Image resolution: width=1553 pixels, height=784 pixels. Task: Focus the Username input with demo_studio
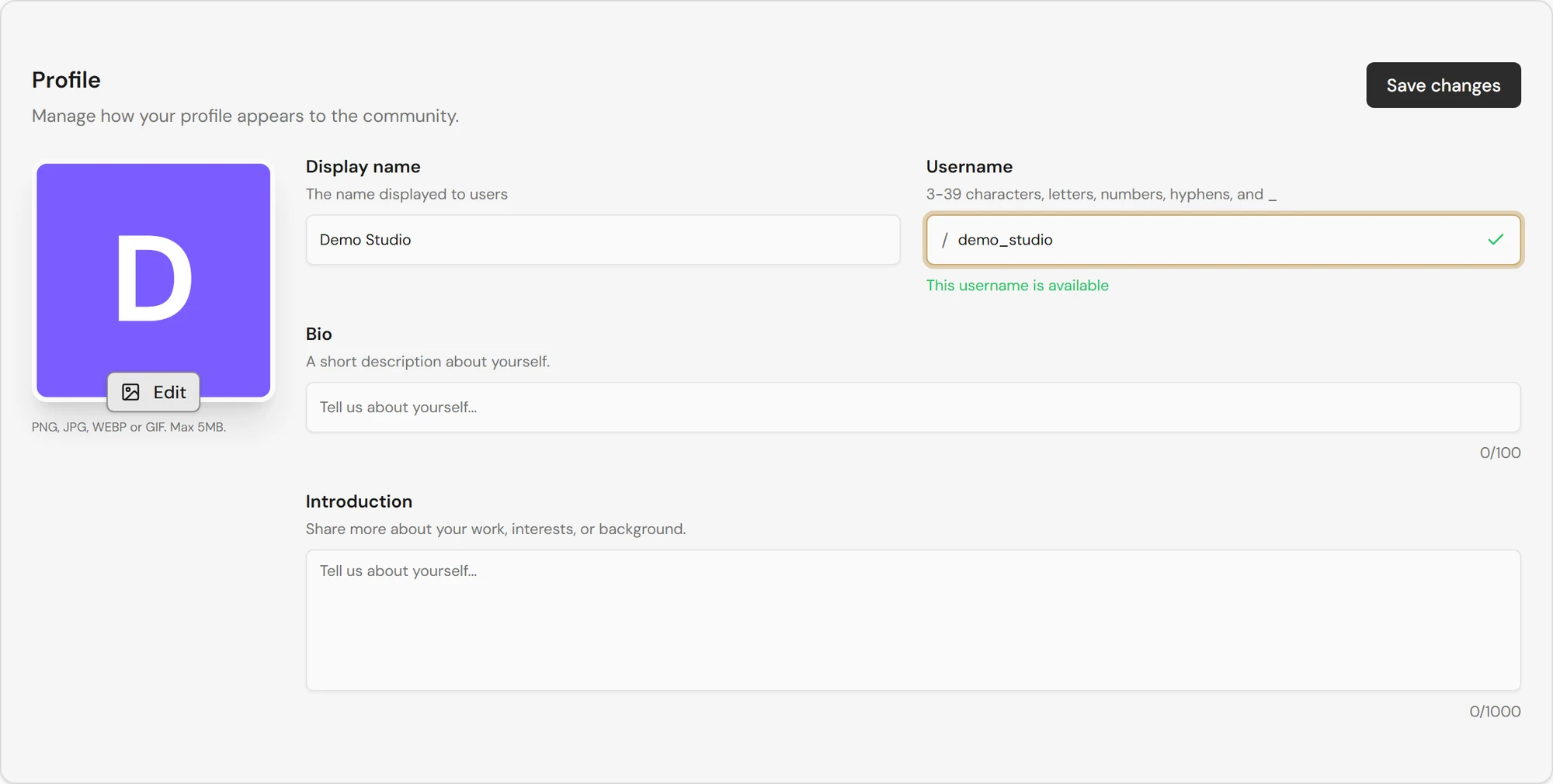click(x=1223, y=240)
